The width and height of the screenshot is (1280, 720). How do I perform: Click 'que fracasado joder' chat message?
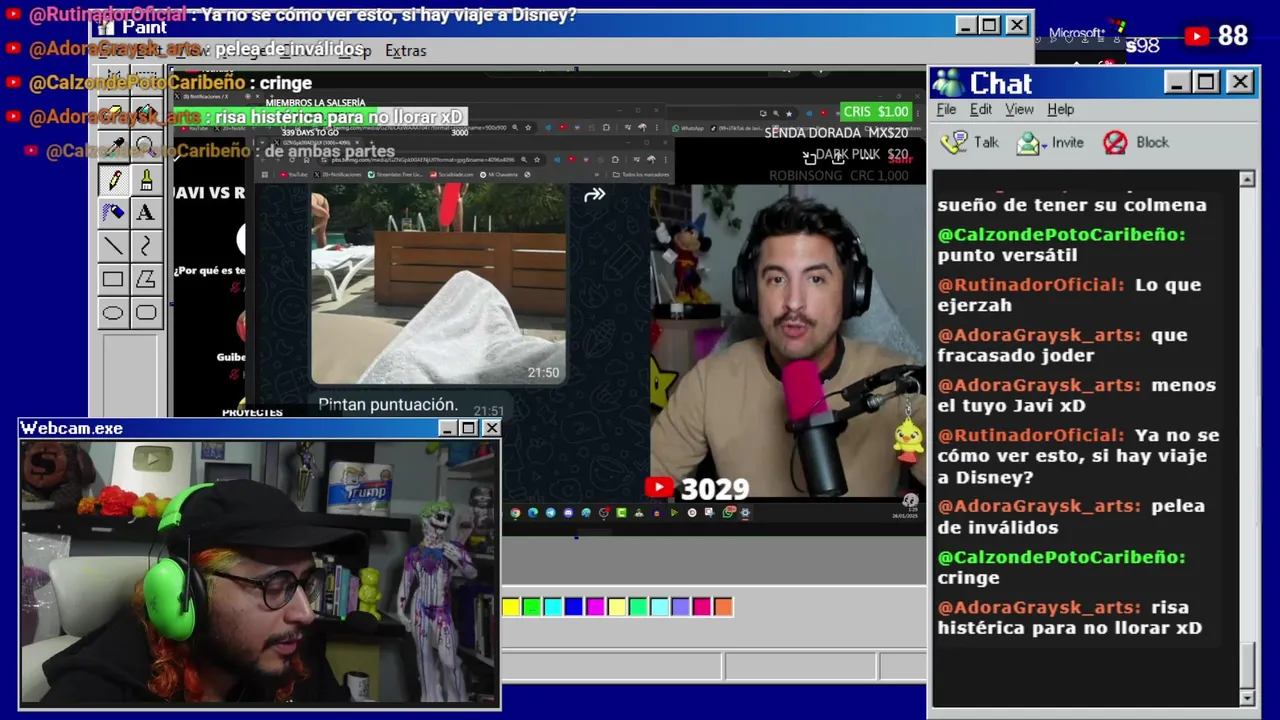[x=1062, y=345]
